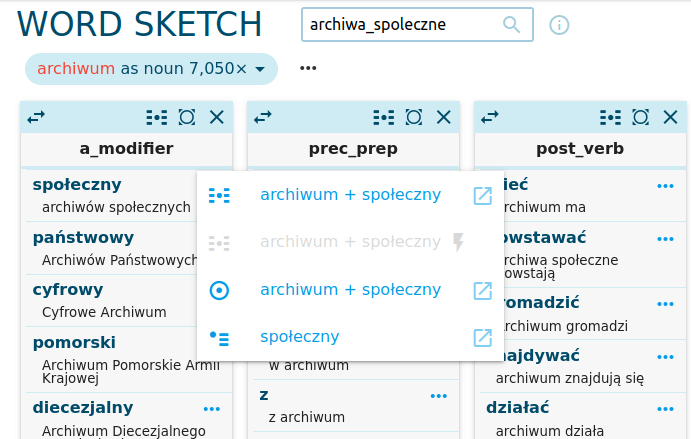Swap prec_prep column arrows icon
The width and height of the screenshot is (691, 439).
coord(263,117)
